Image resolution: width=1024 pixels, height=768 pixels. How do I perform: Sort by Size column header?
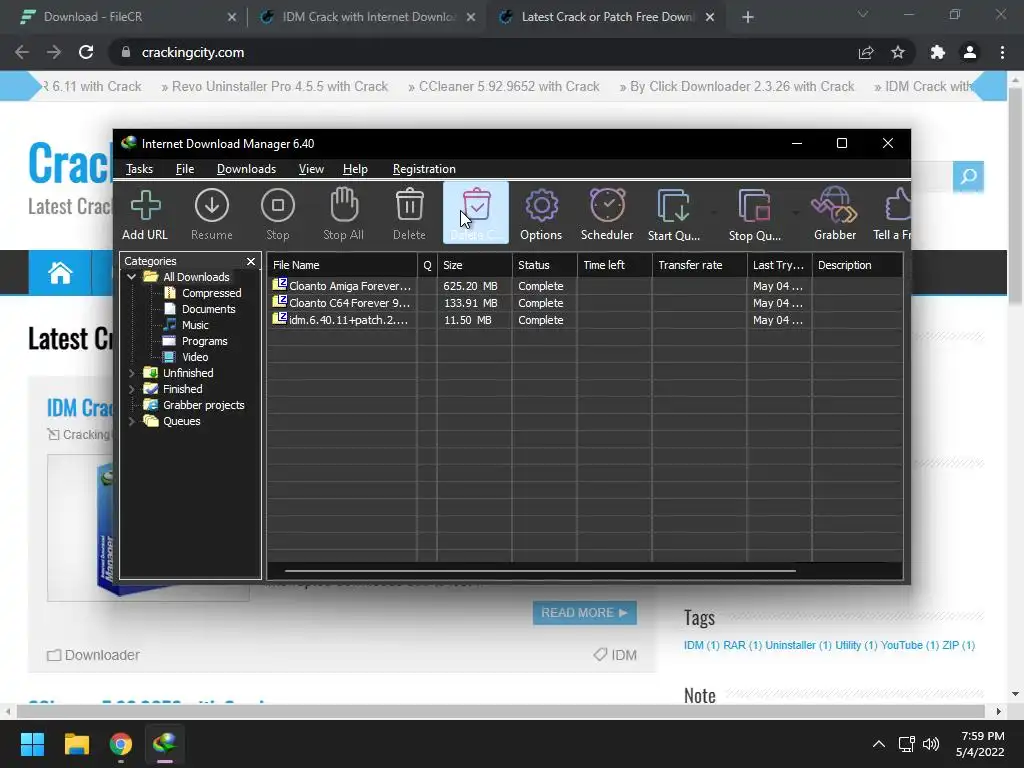click(475, 265)
